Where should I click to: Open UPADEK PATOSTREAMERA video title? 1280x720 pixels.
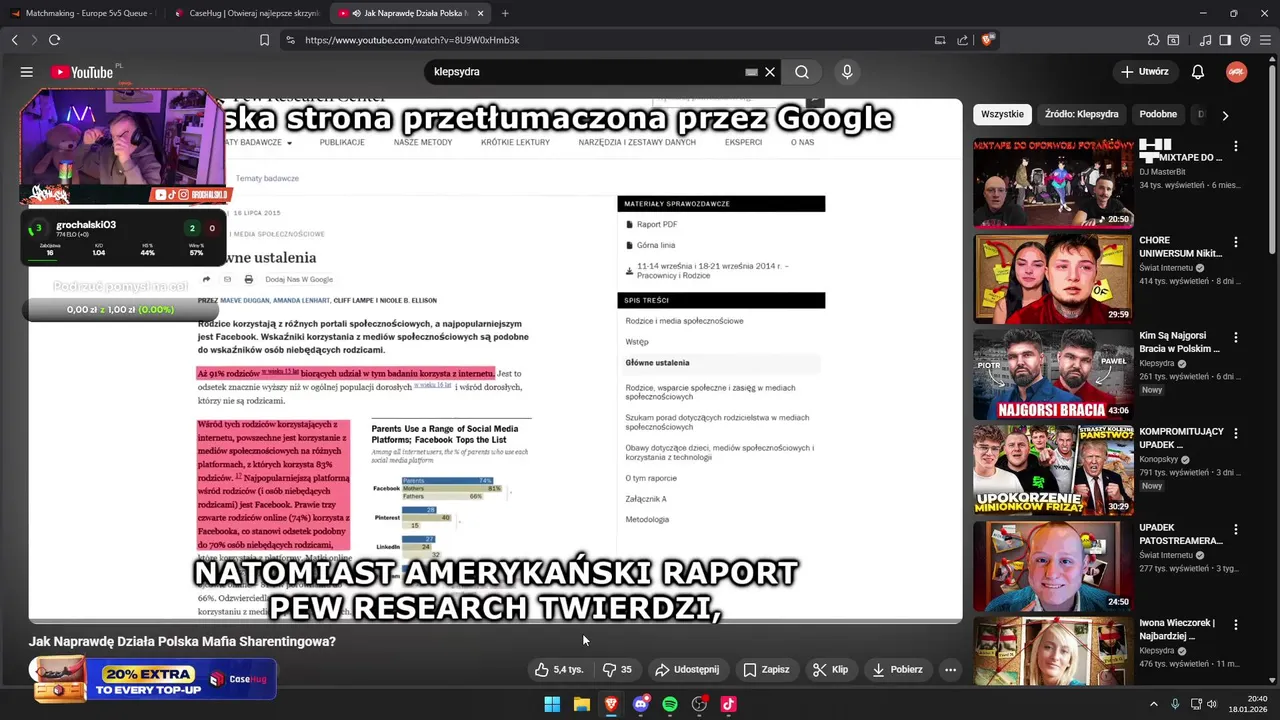pyautogui.click(x=1181, y=533)
